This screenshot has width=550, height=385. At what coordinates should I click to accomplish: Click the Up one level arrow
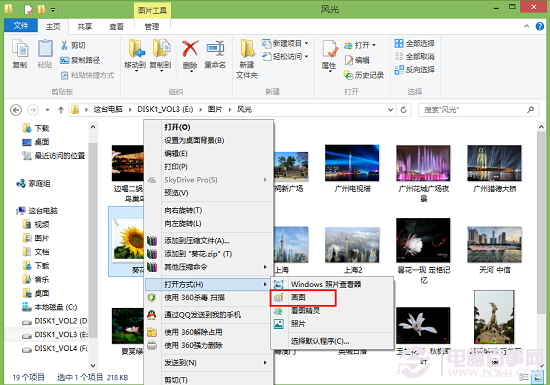61,110
